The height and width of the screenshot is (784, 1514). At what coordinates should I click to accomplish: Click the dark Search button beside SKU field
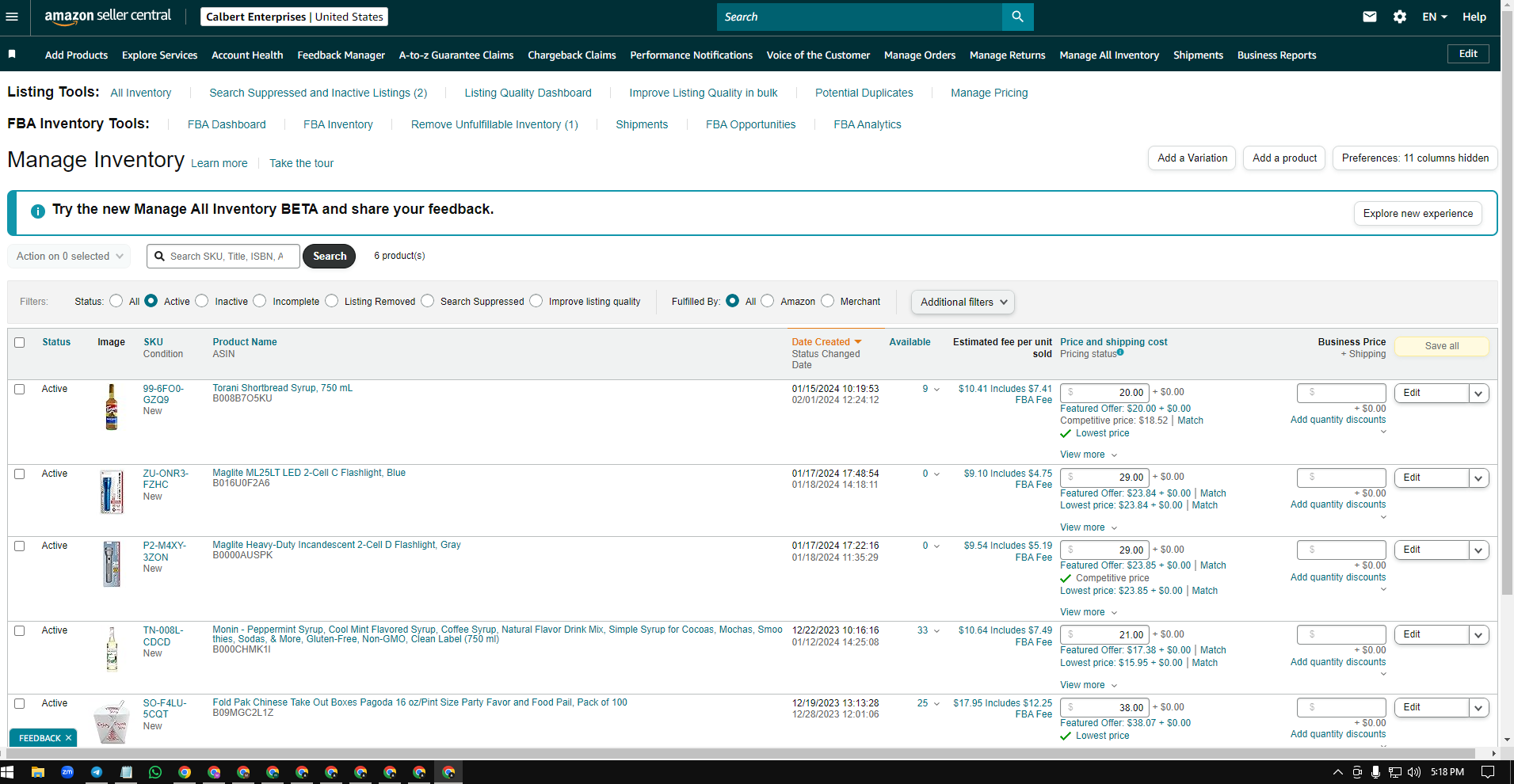point(330,257)
